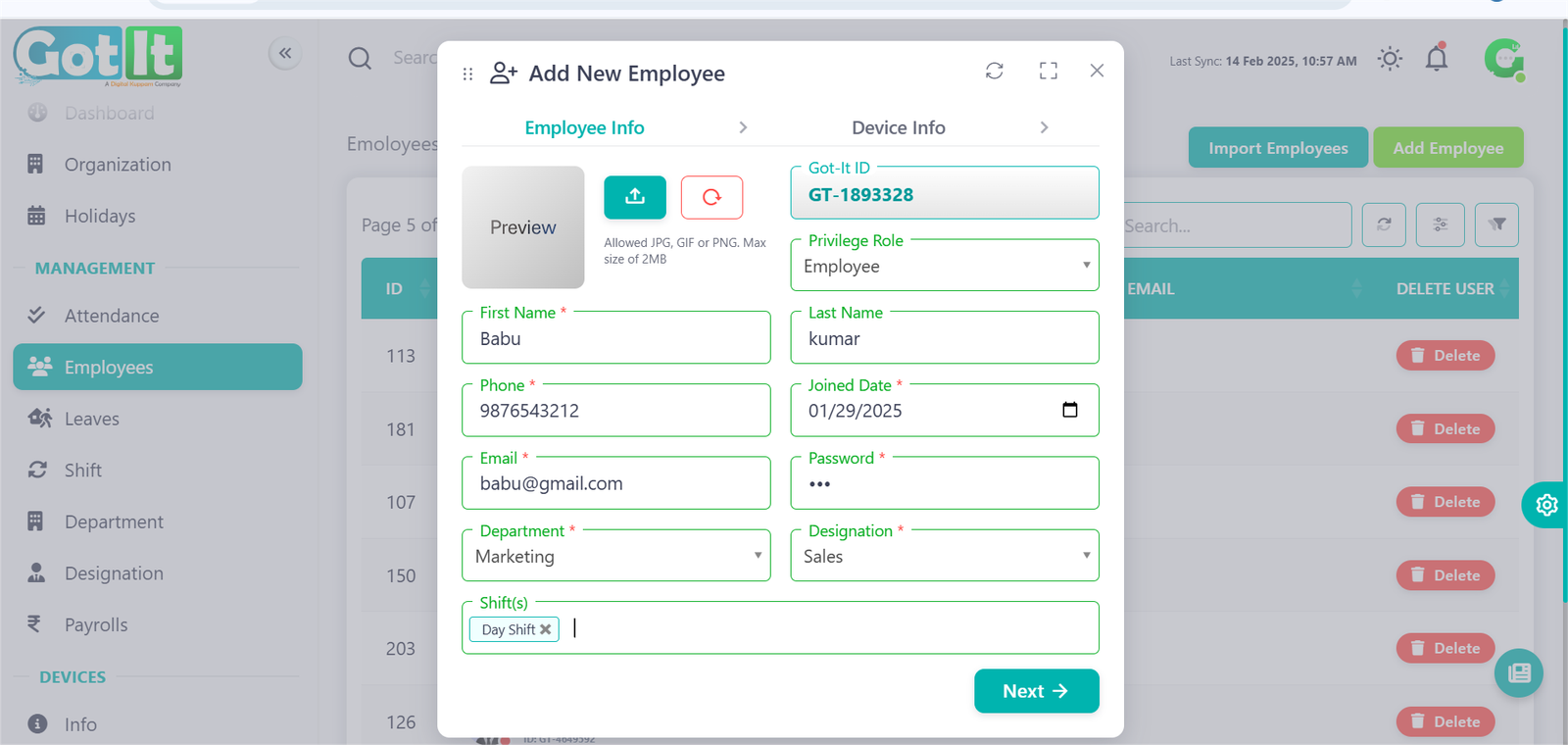This screenshot has width=1568, height=745.
Task: Click the table filter funnel icon
Action: click(x=1496, y=224)
